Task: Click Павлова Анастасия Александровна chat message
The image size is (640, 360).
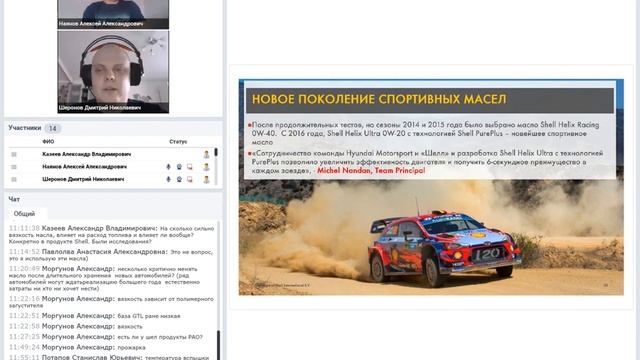Action: [111, 255]
